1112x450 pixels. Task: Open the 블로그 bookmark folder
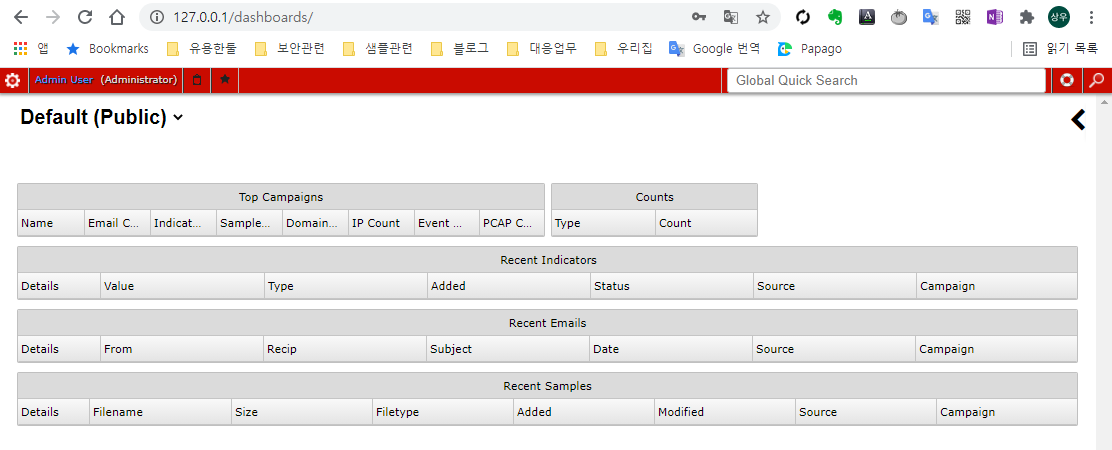click(x=460, y=49)
